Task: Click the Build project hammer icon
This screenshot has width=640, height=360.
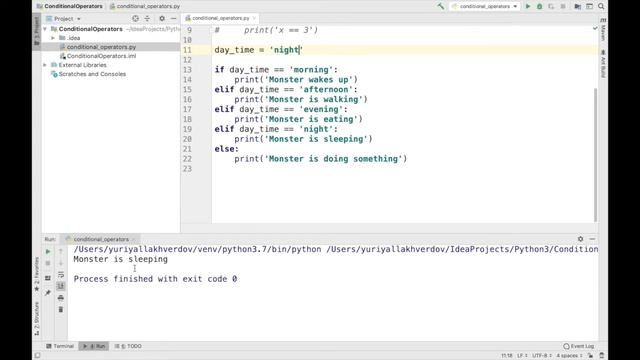Action: click(440, 6)
